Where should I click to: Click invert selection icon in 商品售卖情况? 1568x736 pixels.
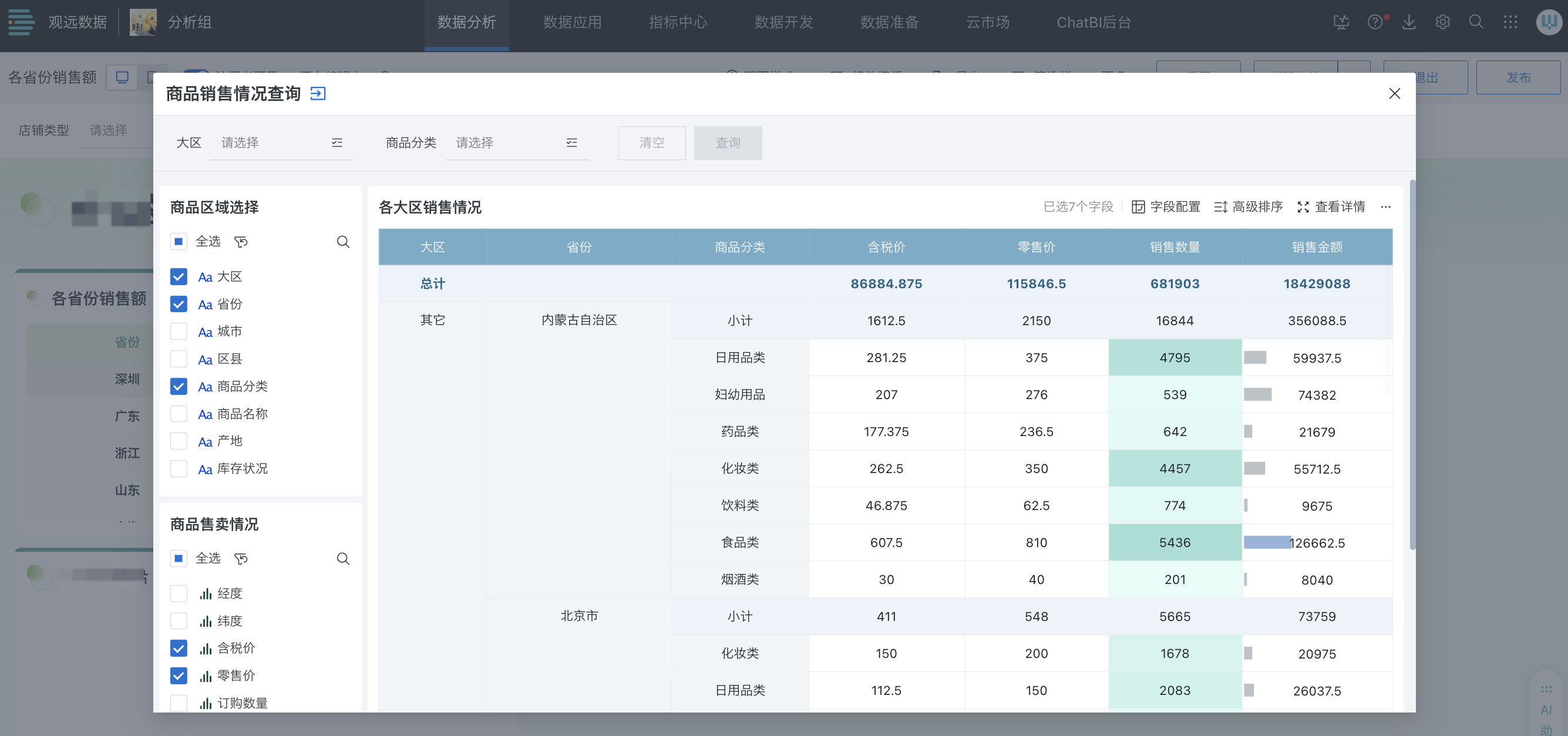click(x=241, y=558)
